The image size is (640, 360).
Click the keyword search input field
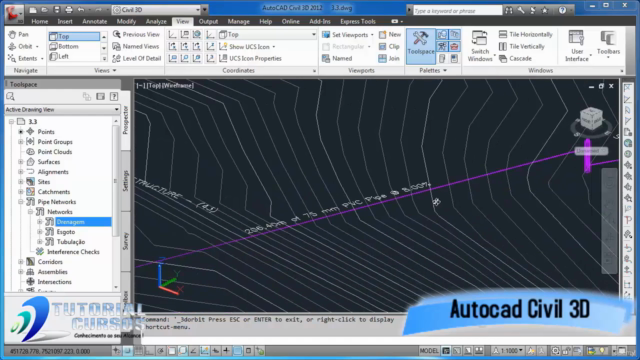[458, 11]
